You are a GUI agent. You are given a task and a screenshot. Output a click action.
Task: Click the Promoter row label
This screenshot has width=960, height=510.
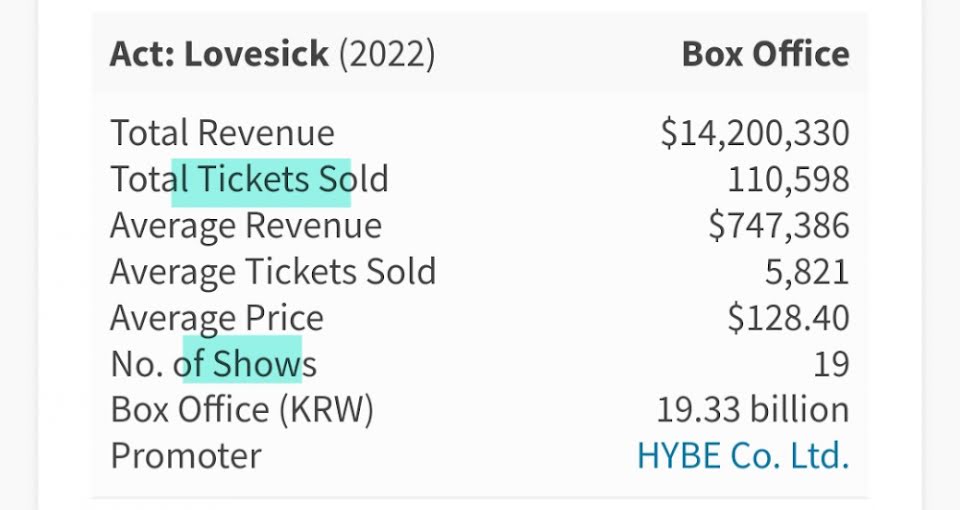[x=186, y=456]
